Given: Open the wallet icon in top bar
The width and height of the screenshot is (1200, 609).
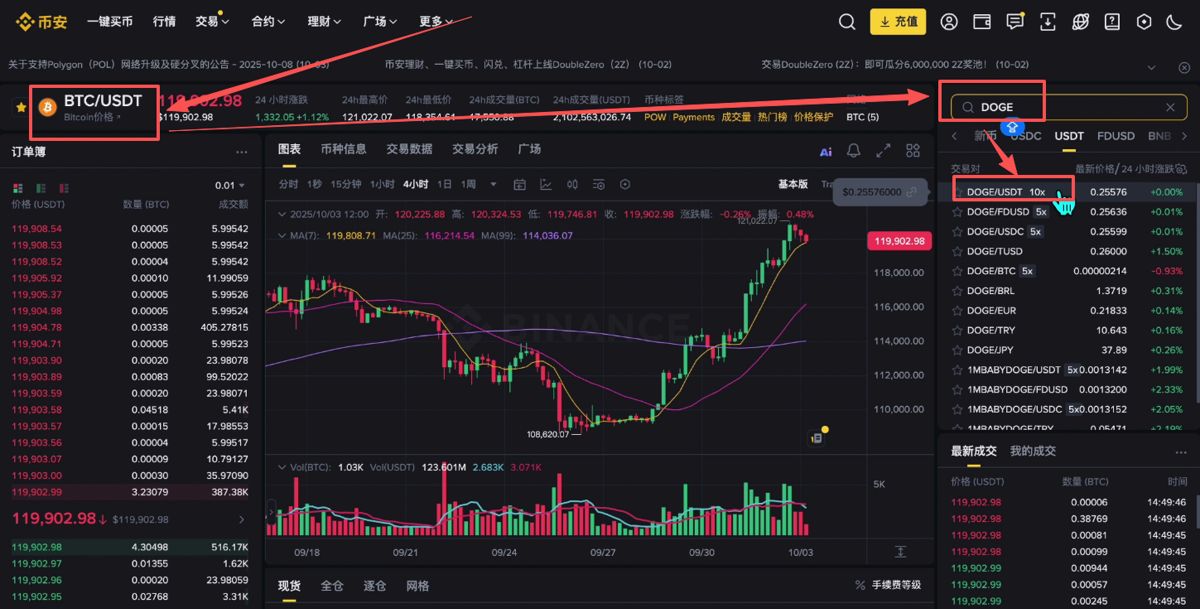Looking at the screenshot, I should pyautogui.click(x=982, y=21).
